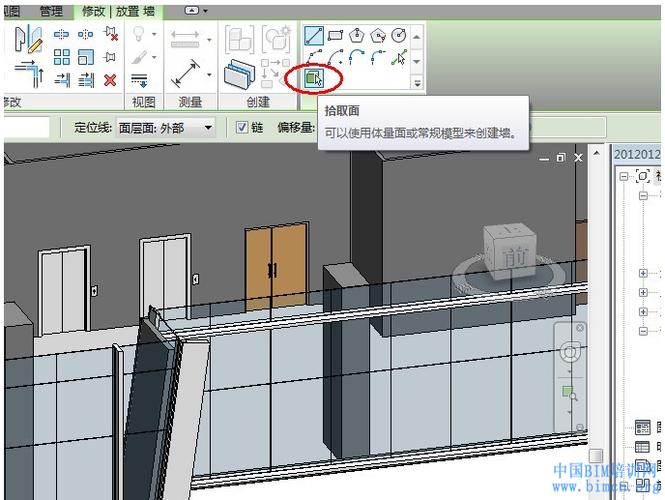665x500 pixels.
Task: Click the red X Delete tool
Action: pyautogui.click(x=110, y=80)
